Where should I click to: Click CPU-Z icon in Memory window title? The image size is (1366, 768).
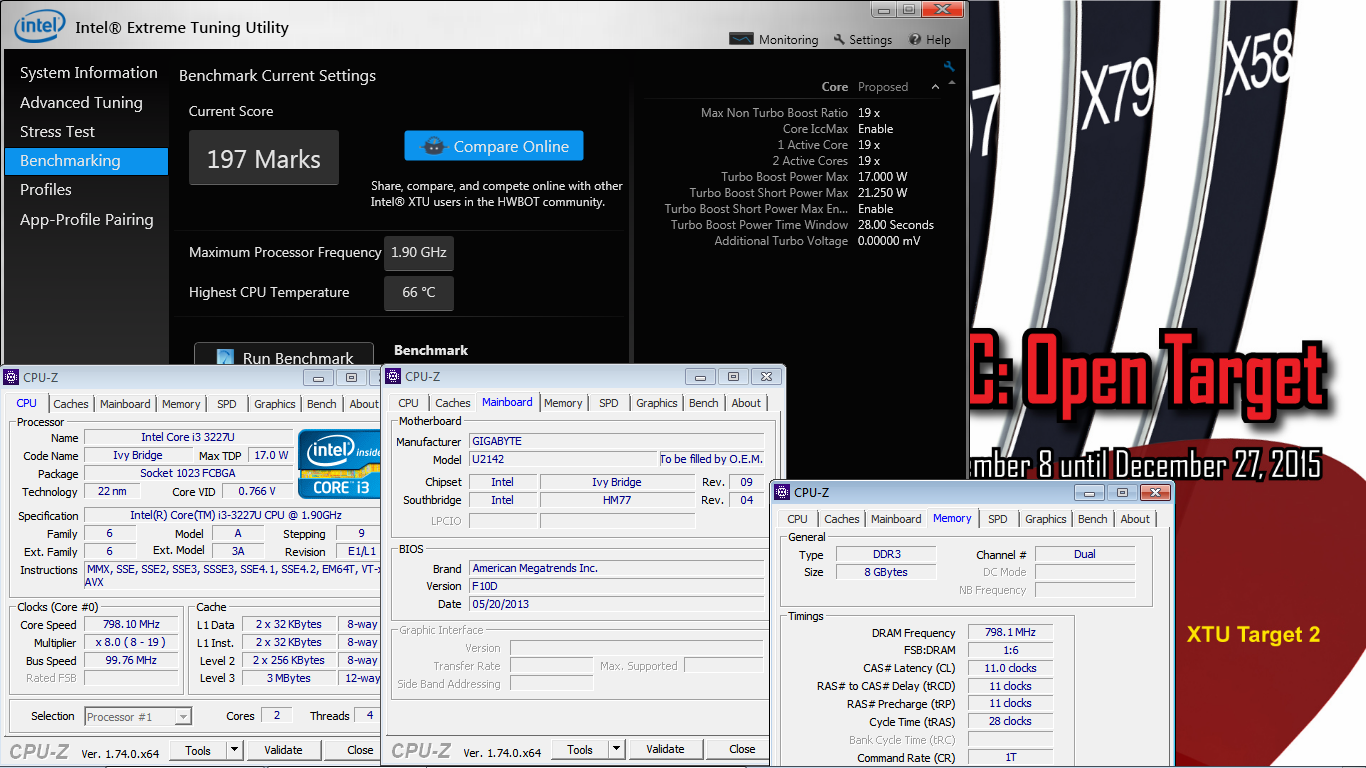782,492
